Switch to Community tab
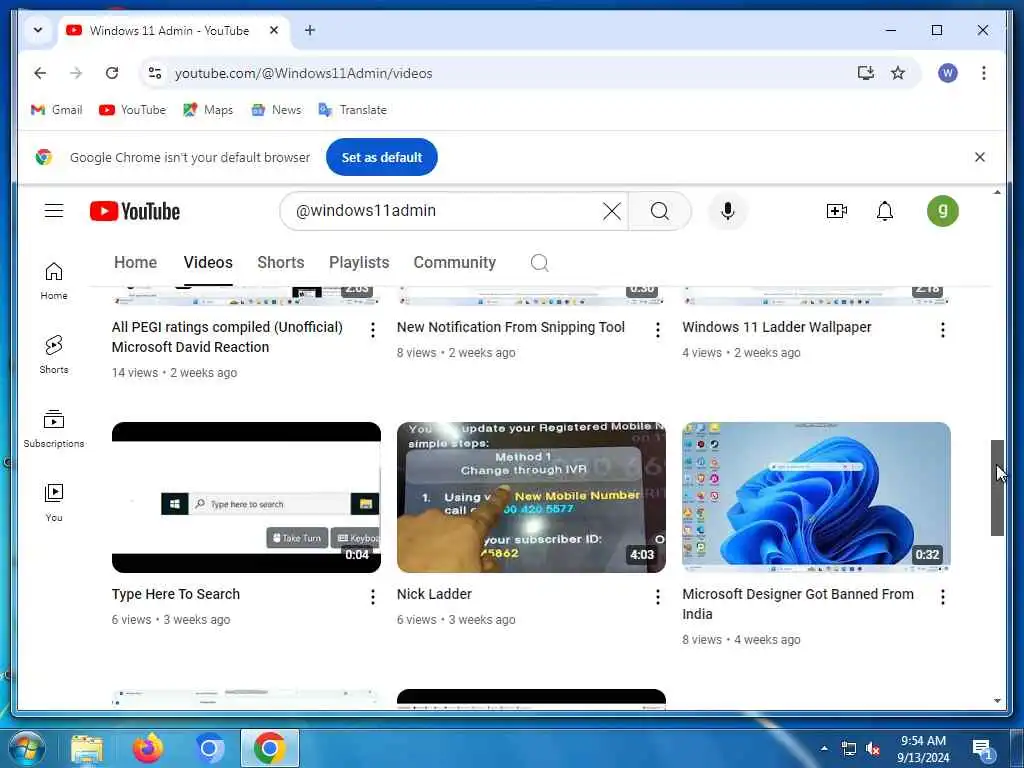Viewport: 1024px width, 768px height. click(x=455, y=263)
